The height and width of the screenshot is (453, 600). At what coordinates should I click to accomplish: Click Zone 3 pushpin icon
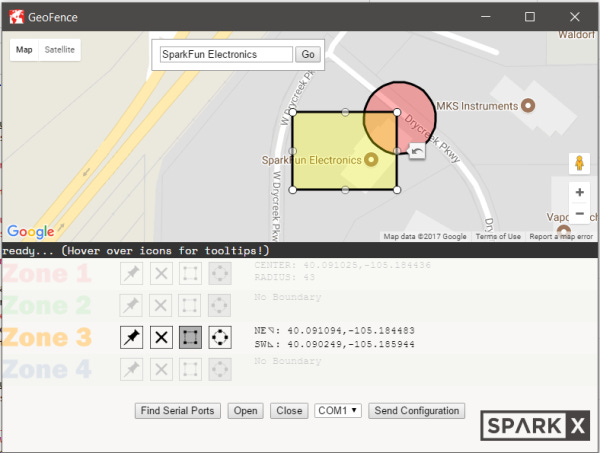click(x=131, y=337)
